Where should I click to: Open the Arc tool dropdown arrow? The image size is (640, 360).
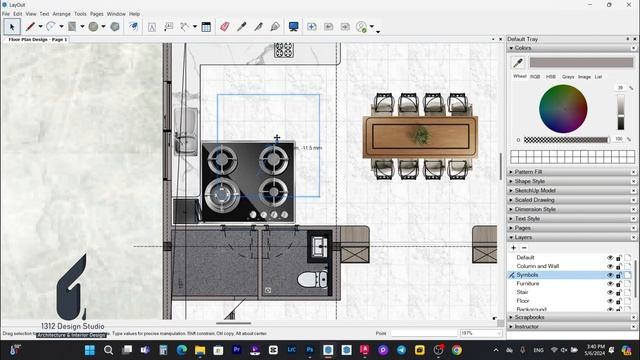[x=61, y=27]
